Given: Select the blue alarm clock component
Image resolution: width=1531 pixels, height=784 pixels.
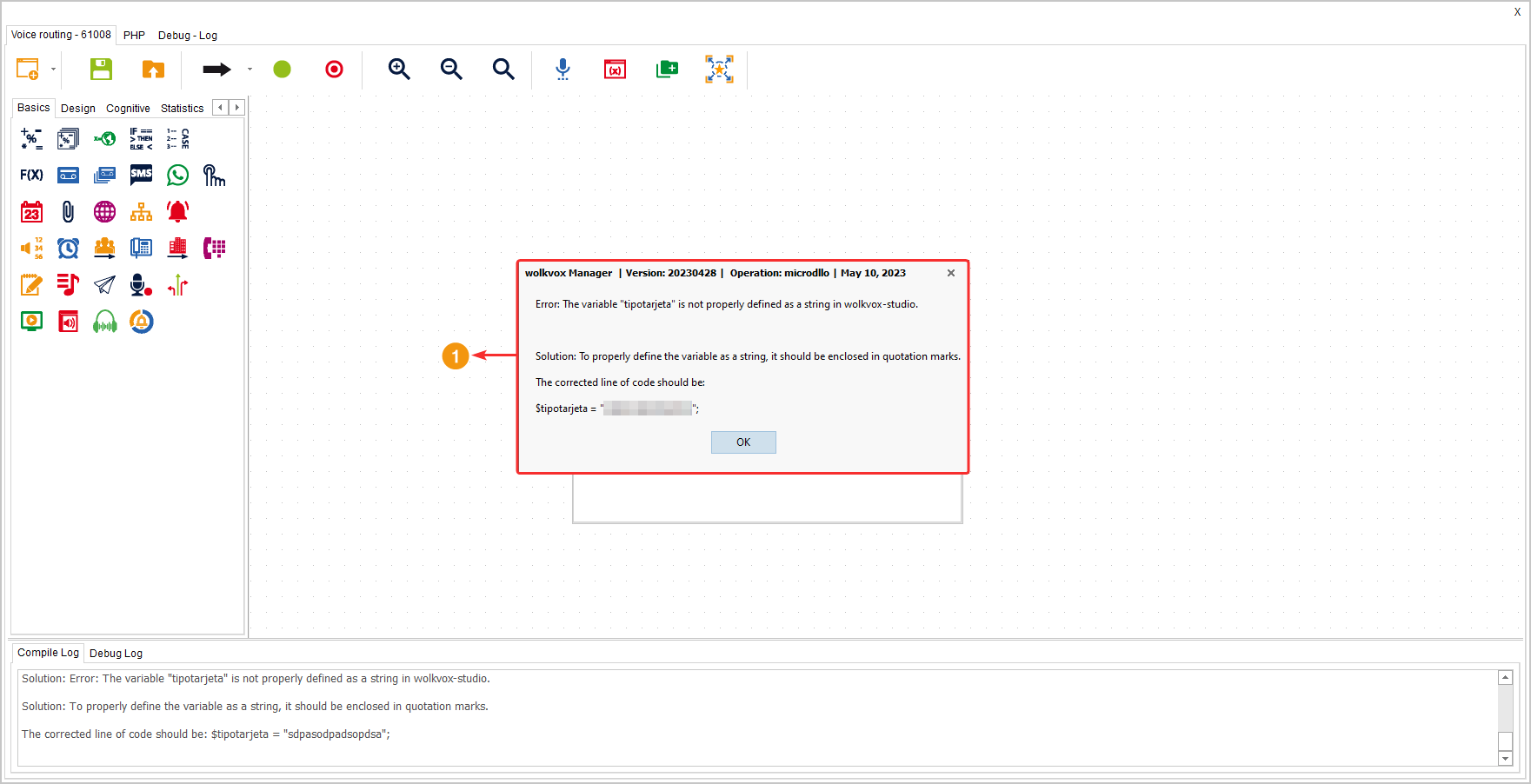Looking at the screenshot, I should click(68, 248).
